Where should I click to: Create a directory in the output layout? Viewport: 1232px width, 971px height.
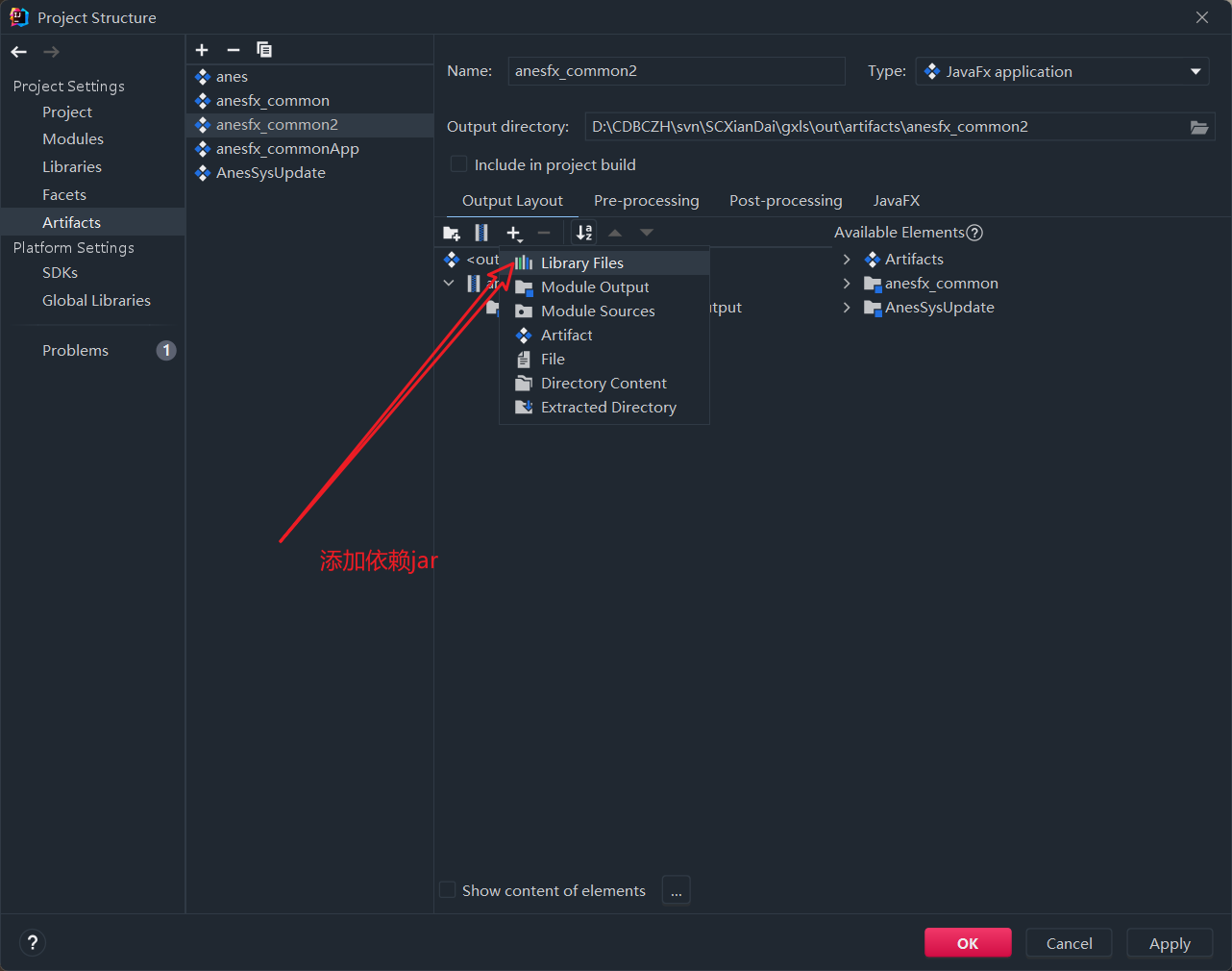[452, 233]
